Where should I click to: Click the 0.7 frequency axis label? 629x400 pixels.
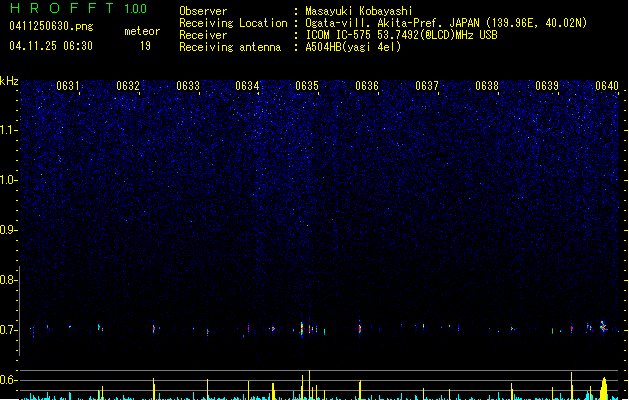8,330
